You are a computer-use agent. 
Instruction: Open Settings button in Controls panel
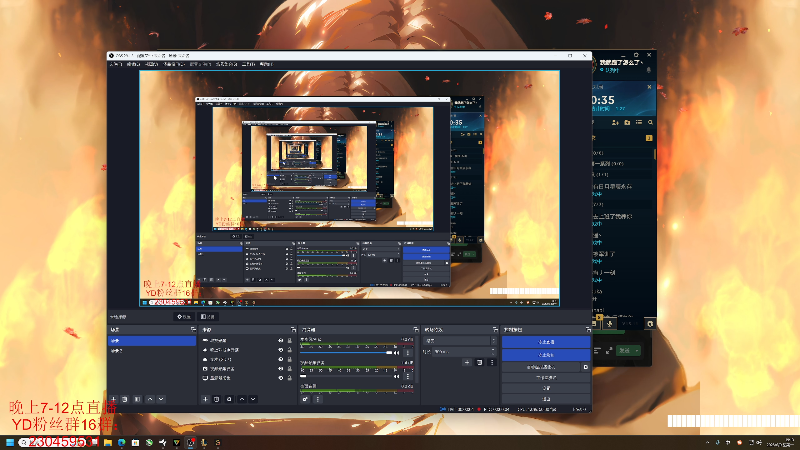[546, 388]
